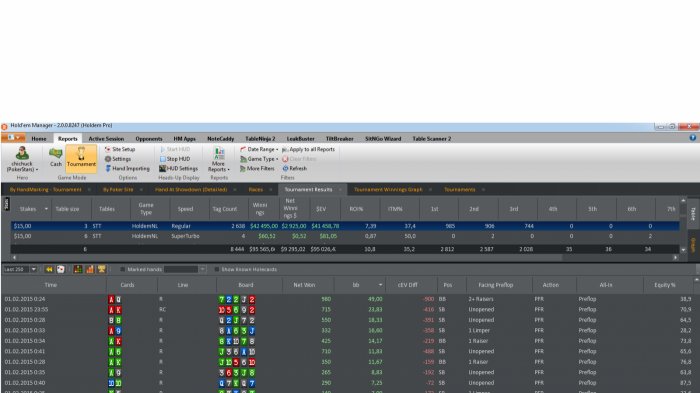Click the yellow rewind arrows icon
Screen dimensions: 700x393
click(49, 269)
